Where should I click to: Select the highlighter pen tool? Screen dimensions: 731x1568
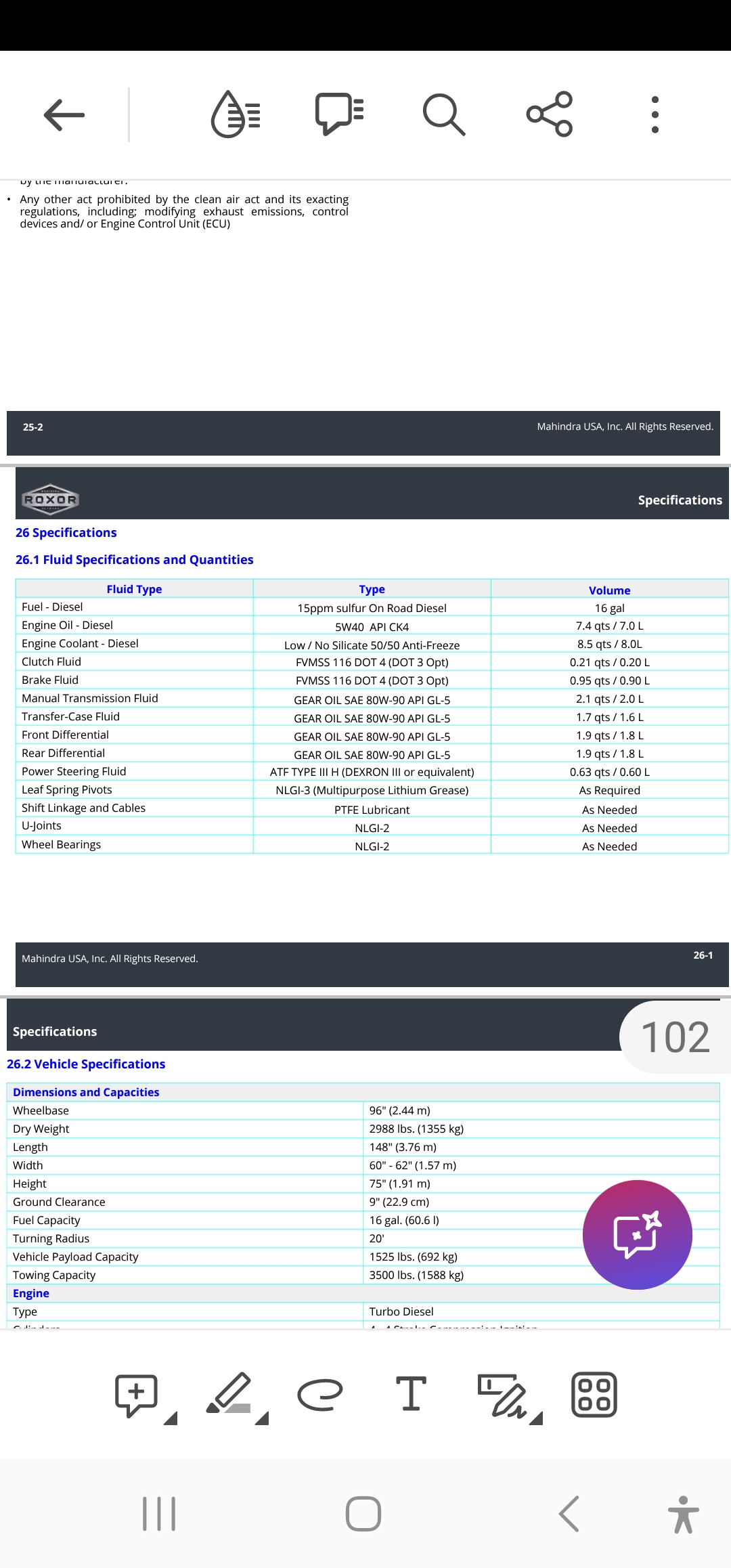point(229,1393)
